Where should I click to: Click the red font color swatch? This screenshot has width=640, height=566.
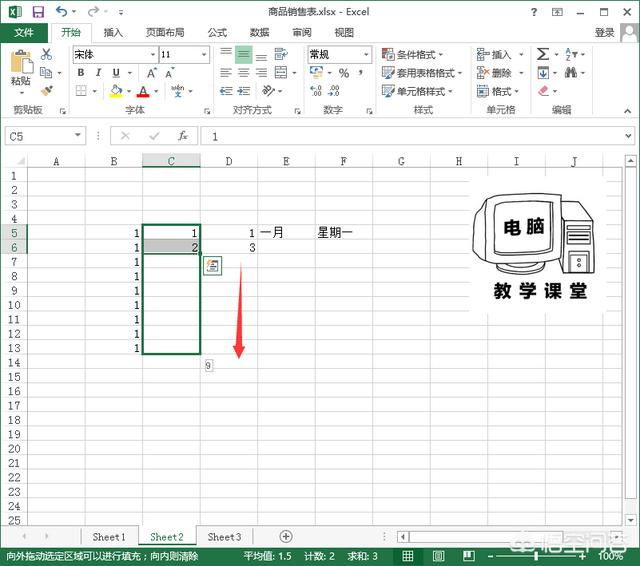pyautogui.click(x=142, y=92)
